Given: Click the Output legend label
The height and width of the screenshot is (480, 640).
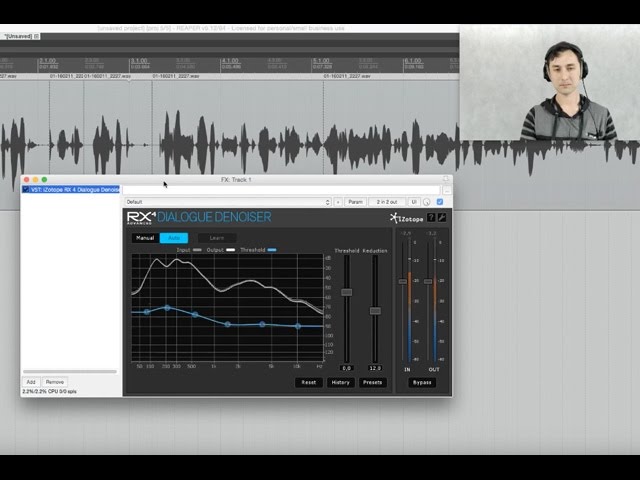Looking at the screenshot, I should tap(215, 250).
